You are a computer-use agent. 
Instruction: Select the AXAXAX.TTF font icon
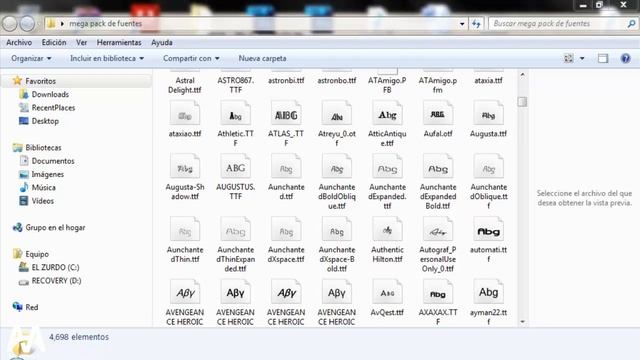pos(438,292)
